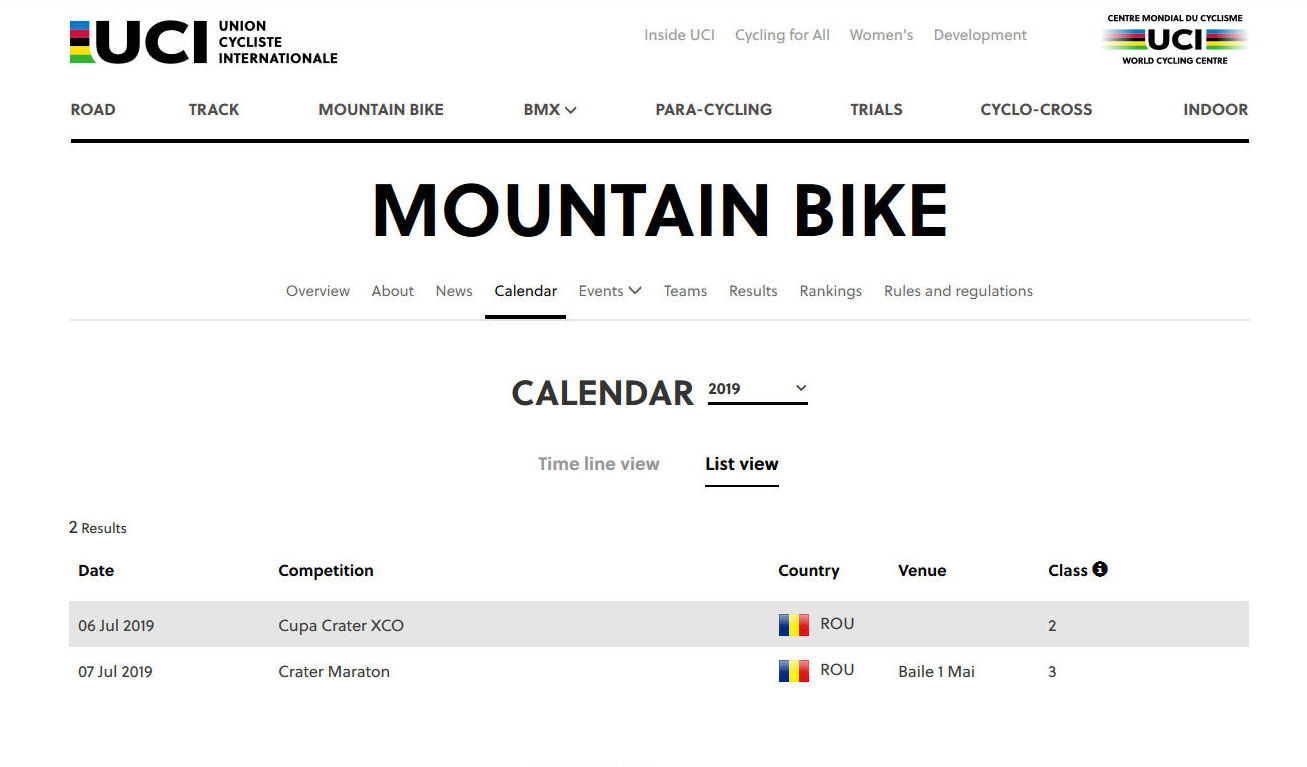Navigate to CYCLO-CROSS
Screen dimensions: 1307x767
(x=1036, y=110)
